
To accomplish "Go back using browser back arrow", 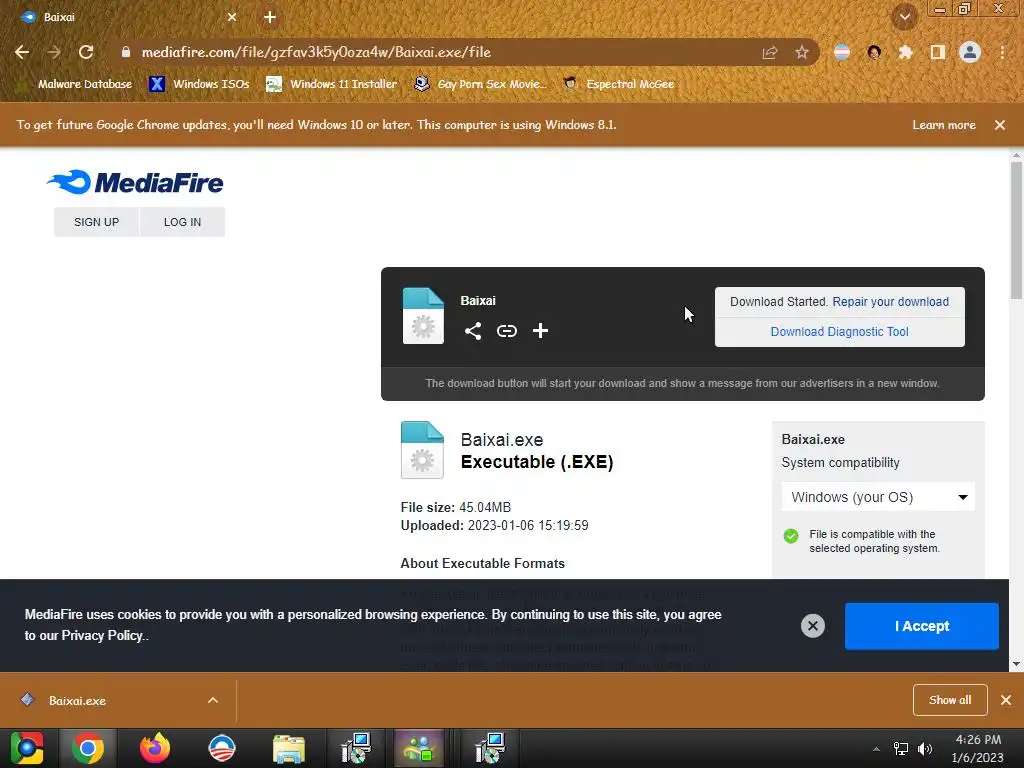I will pos(22,52).
